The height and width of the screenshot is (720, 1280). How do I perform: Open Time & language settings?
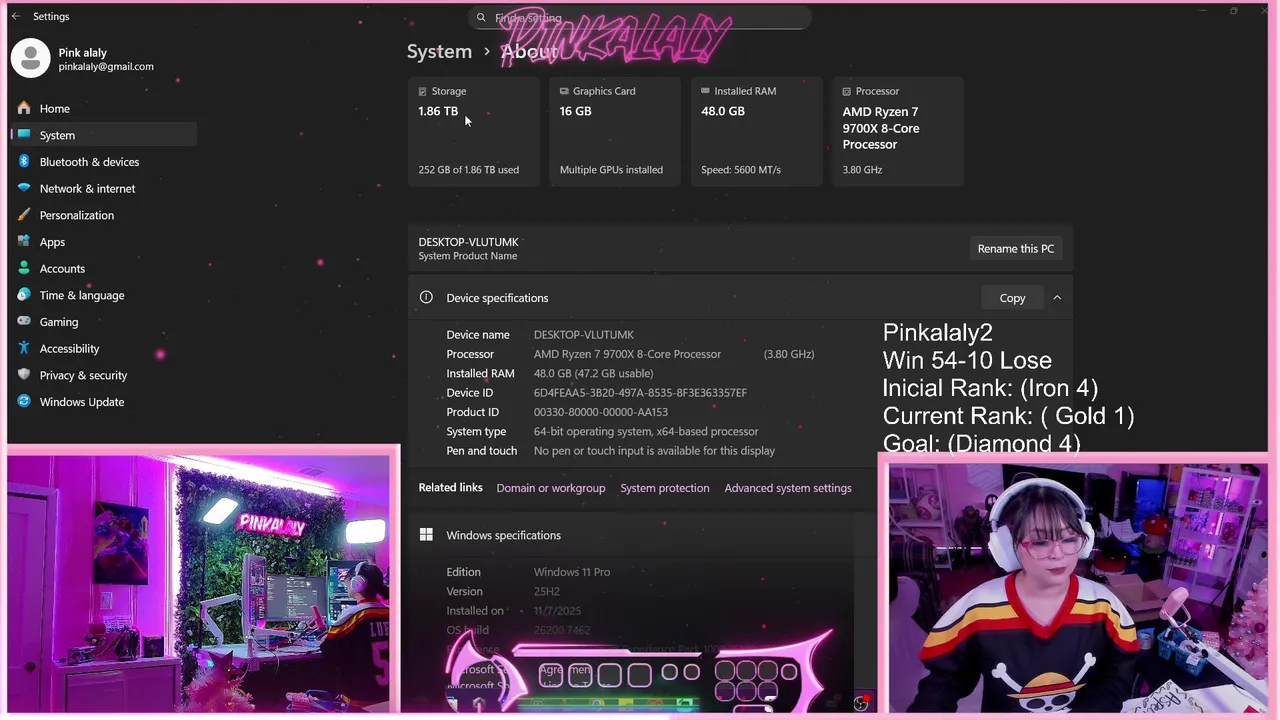pyautogui.click(x=103, y=295)
